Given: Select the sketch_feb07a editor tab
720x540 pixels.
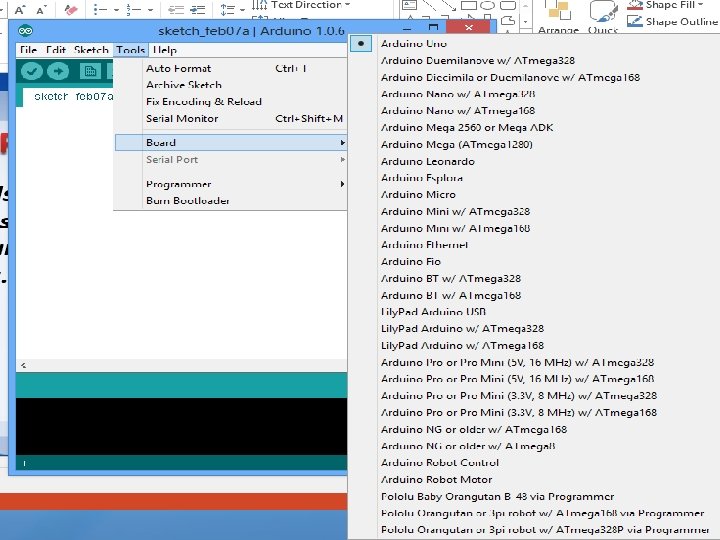Looking at the screenshot, I should coord(69,97).
